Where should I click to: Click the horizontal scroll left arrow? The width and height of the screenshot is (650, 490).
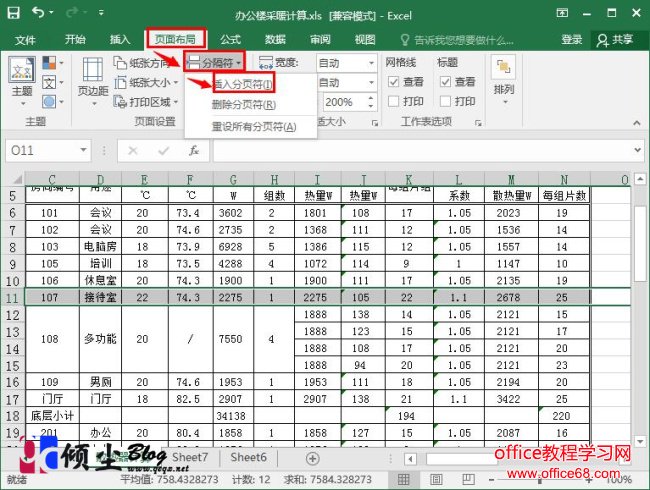point(410,459)
